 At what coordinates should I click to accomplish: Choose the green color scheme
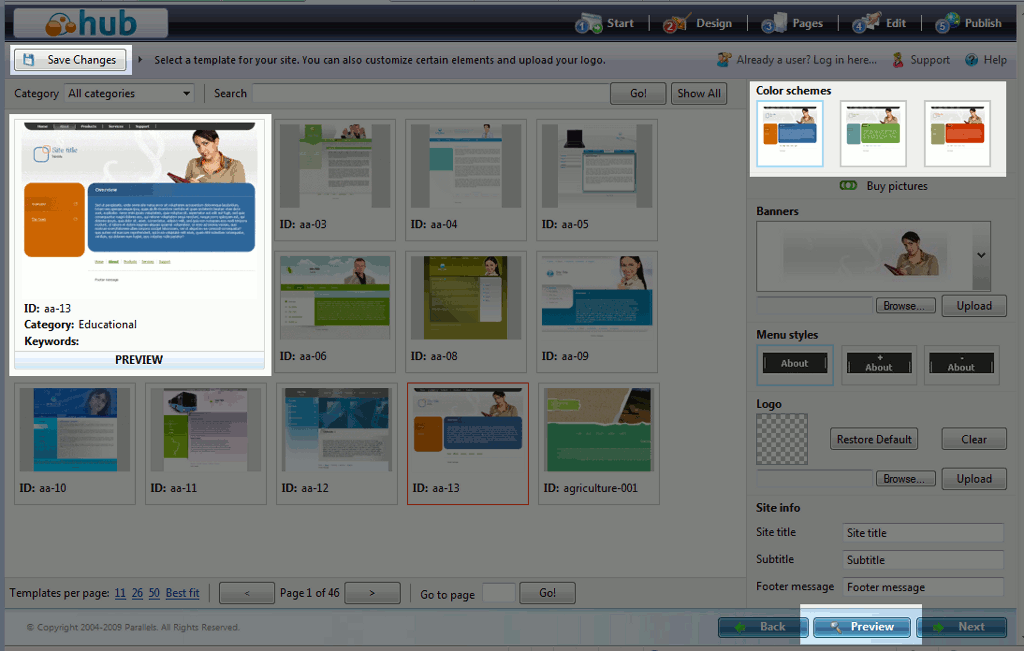click(873, 133)
